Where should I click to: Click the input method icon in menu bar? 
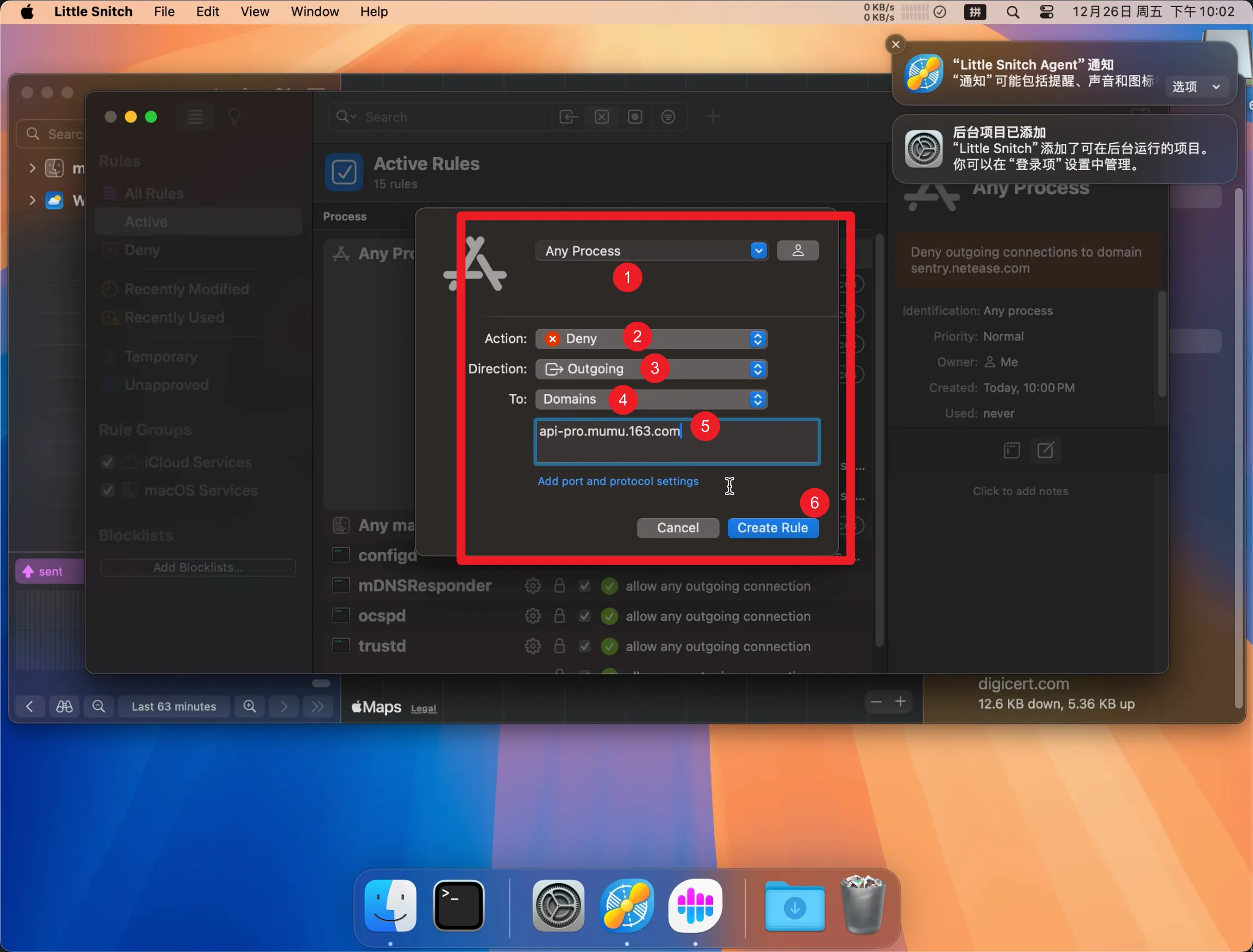[974, 12]
